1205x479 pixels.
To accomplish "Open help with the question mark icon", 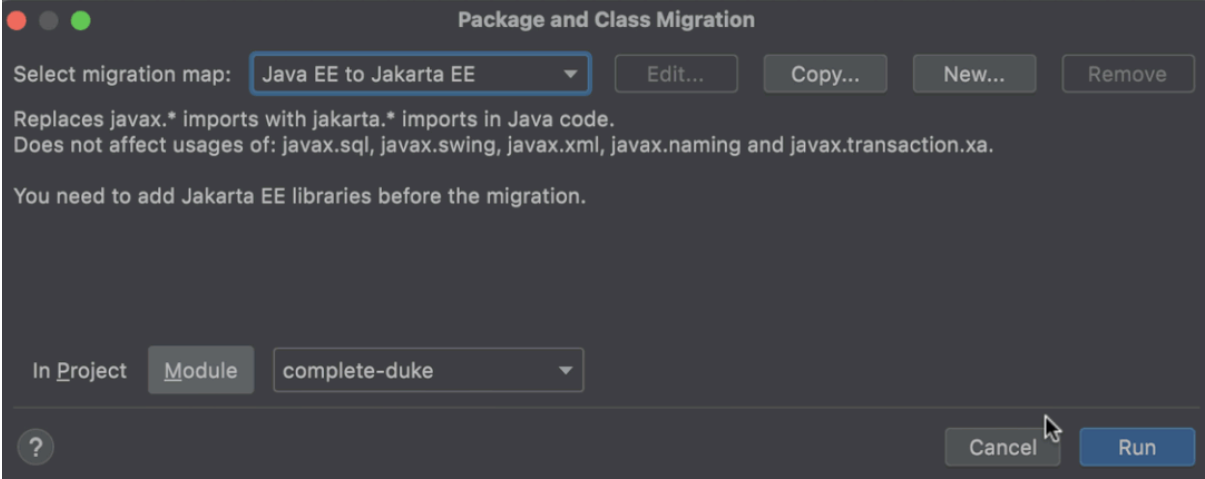I will (35, 447).
